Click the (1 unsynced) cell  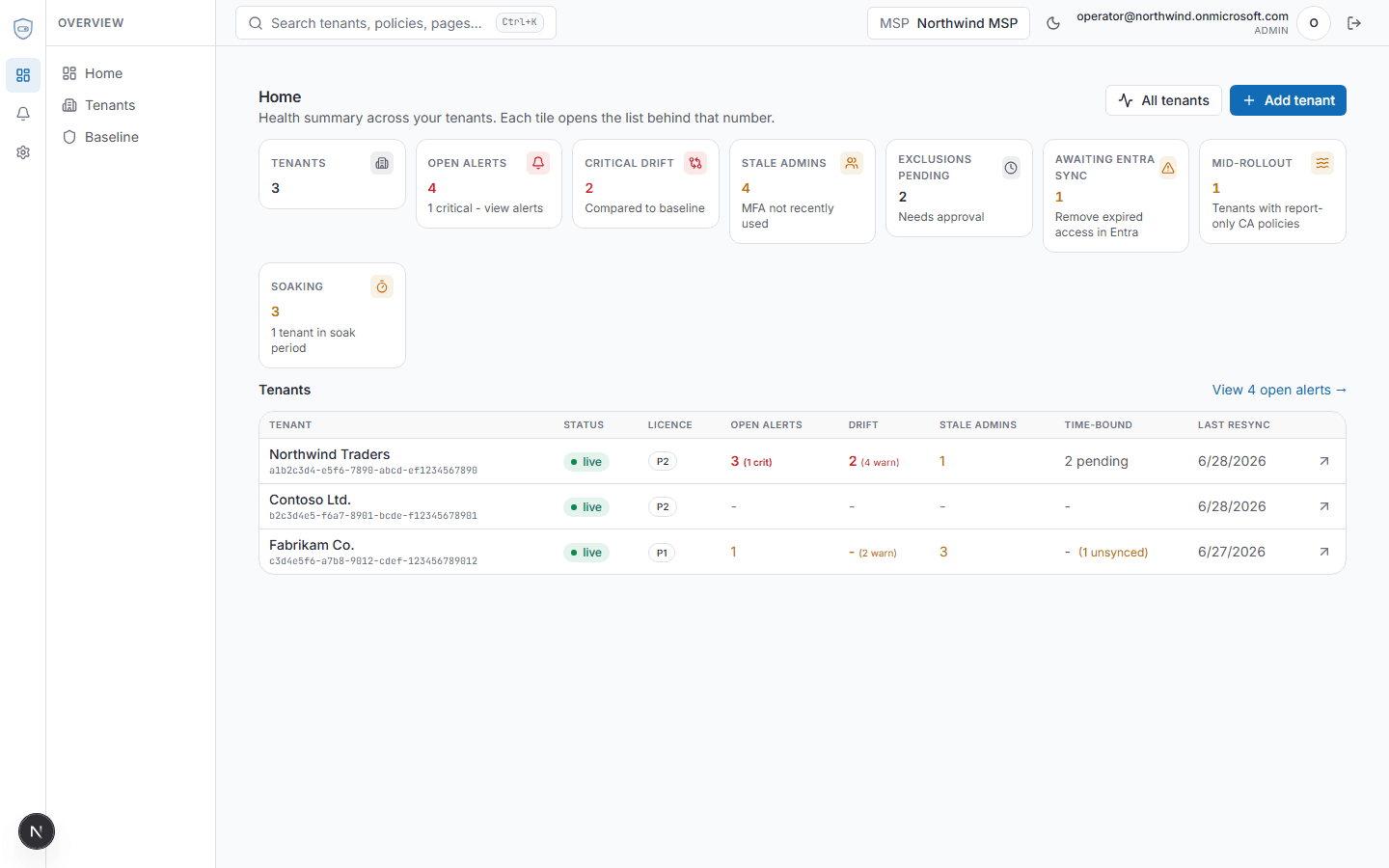pos(1113,553)
